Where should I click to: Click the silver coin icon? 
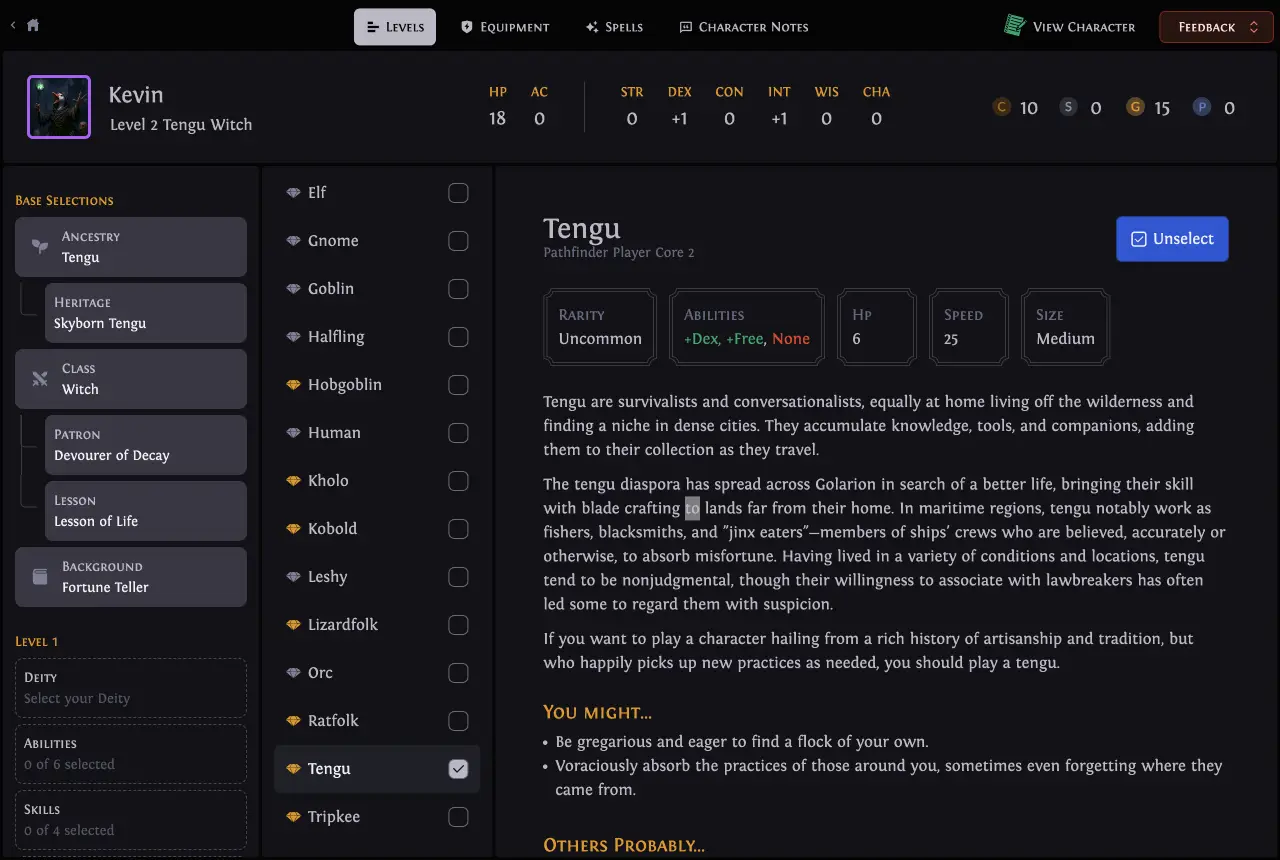coord(1069,107)
